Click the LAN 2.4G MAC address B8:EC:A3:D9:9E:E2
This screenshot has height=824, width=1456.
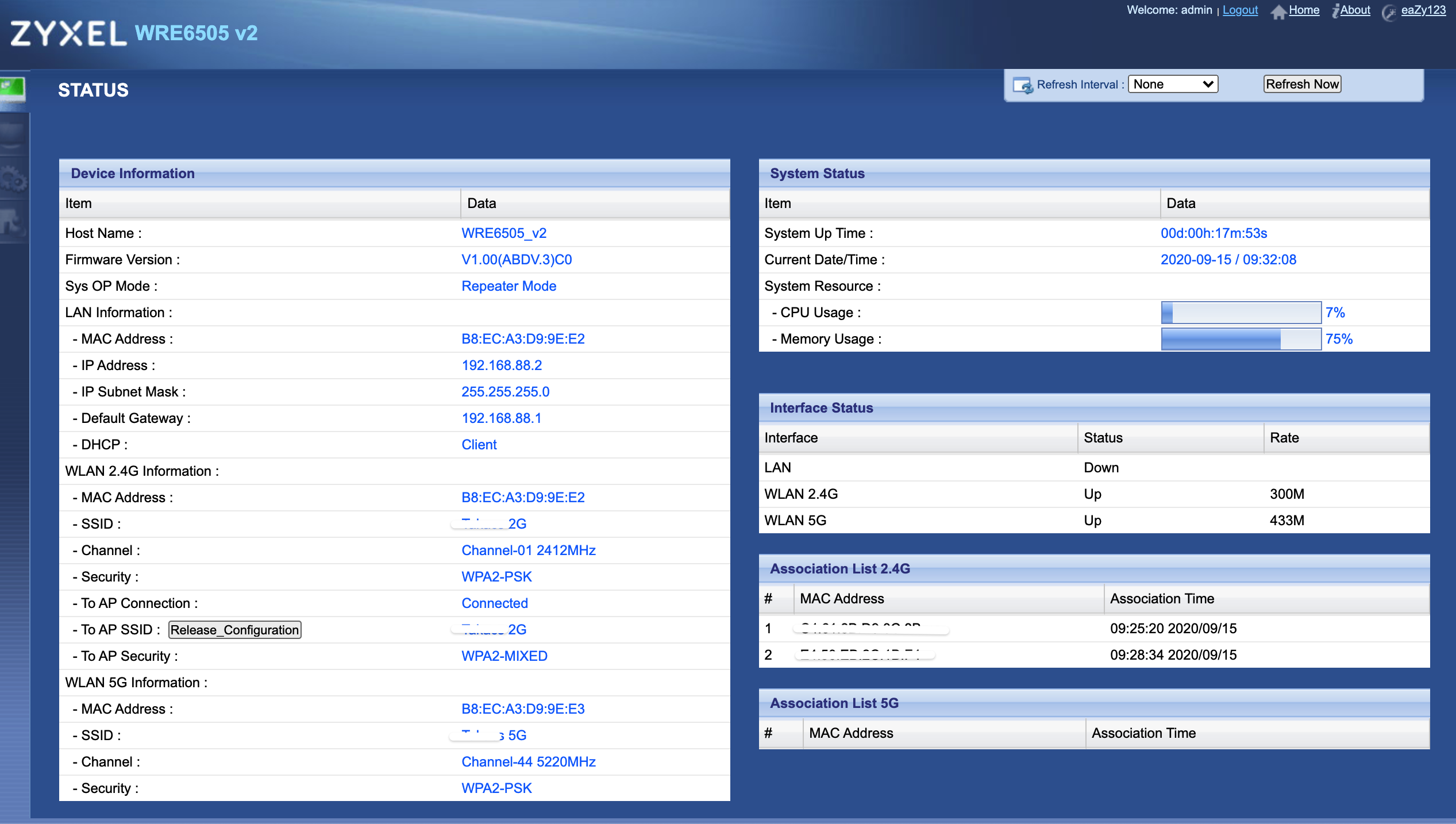coord(523,338)
